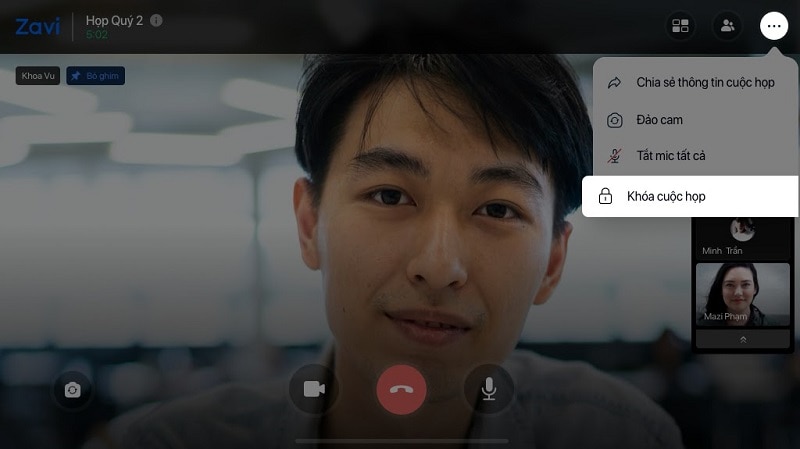The height and width of the screenshot is (449, 800).
Task: Click the meeting timer under the title
Action: click(96, 35)
